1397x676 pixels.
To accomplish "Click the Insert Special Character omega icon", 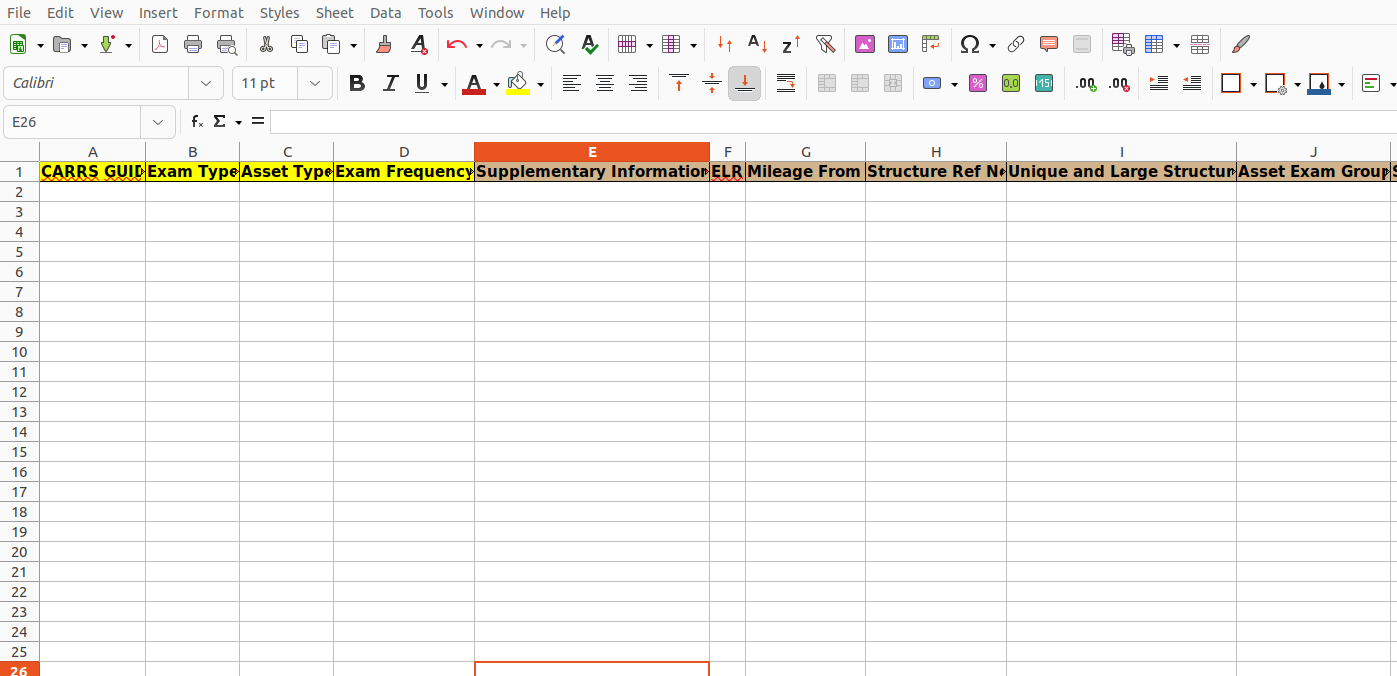I will tap(969, 44).
